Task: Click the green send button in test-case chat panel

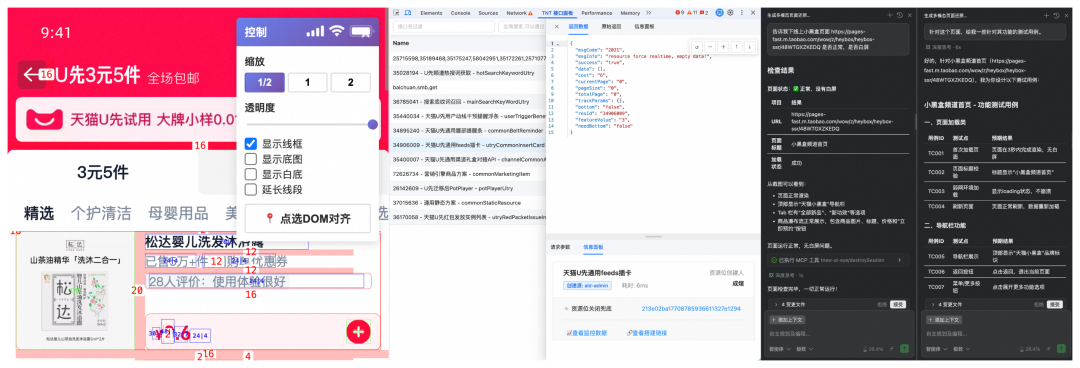Action: click(1061, 349)
